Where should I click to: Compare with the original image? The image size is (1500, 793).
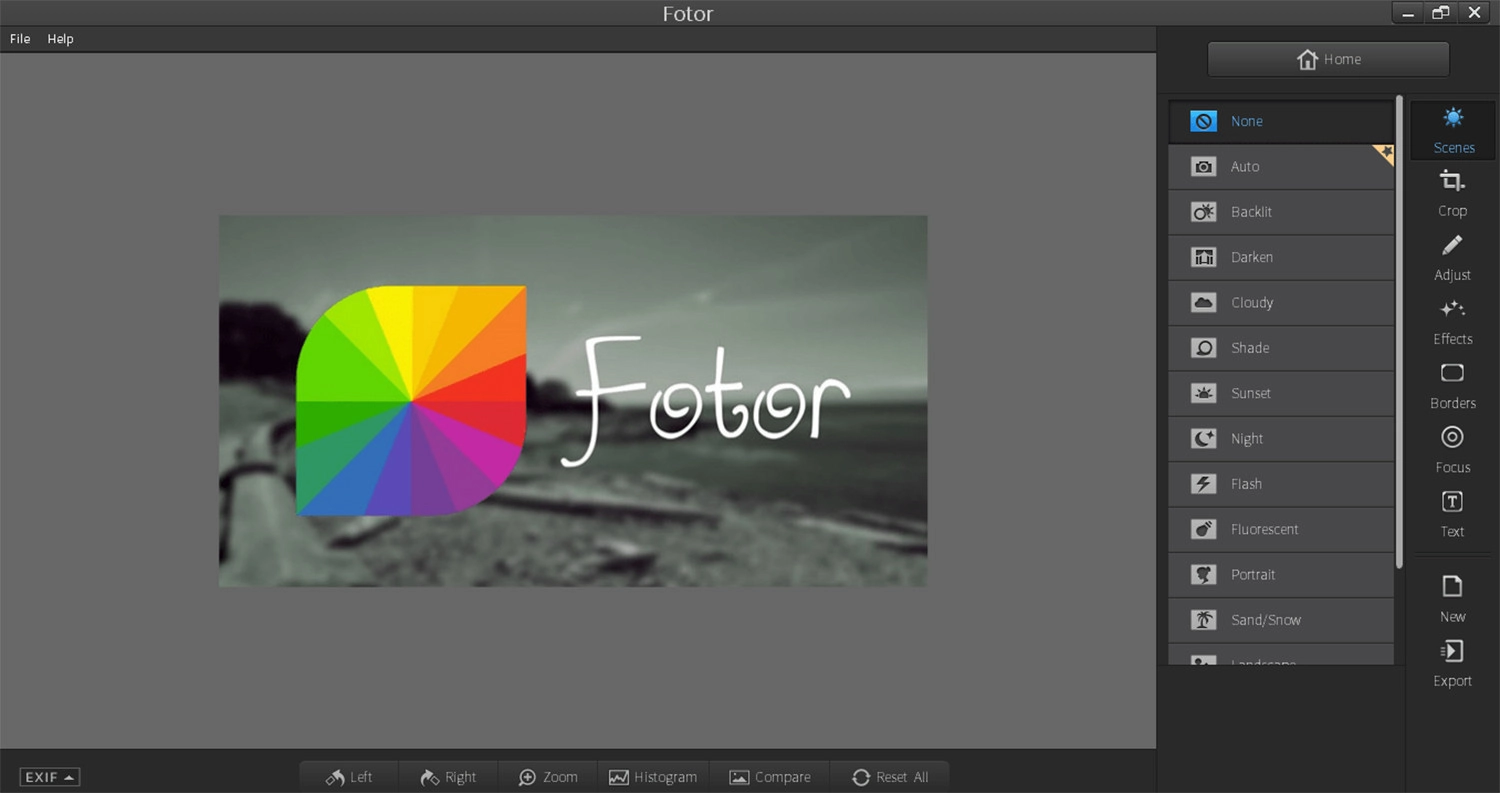[769, 777]
